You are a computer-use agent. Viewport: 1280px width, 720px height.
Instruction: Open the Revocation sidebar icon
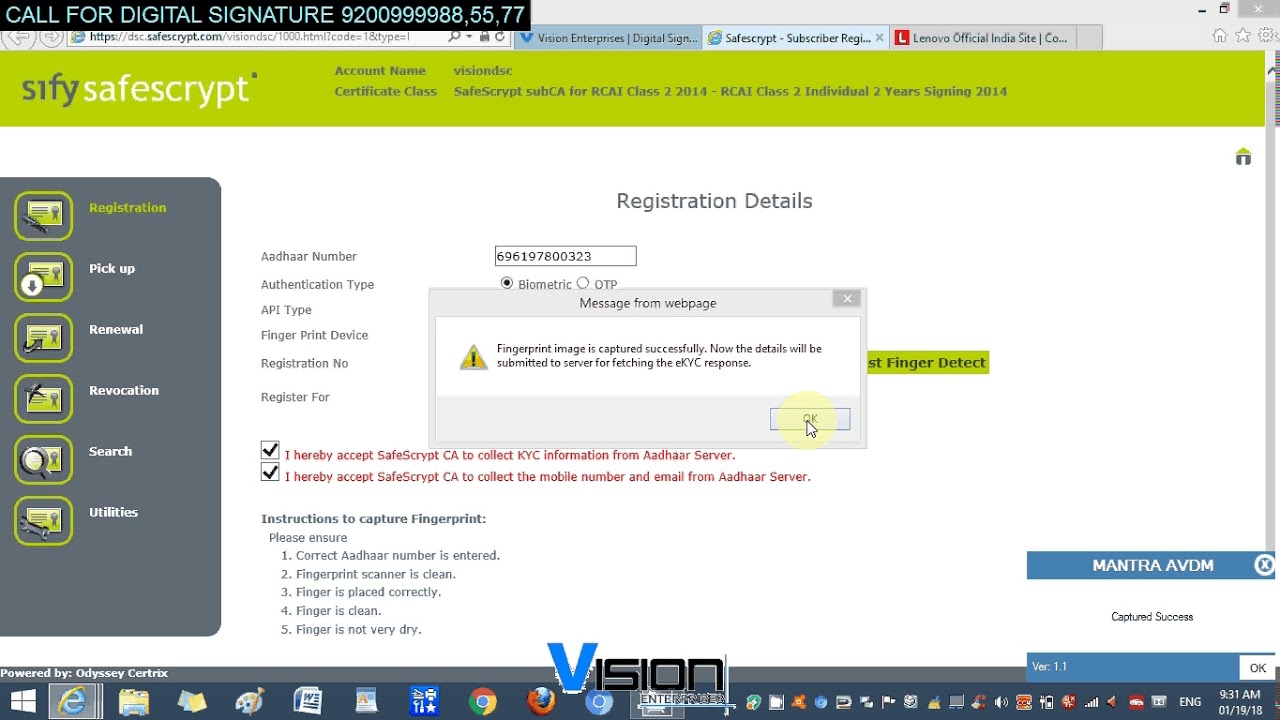(43, 398)
